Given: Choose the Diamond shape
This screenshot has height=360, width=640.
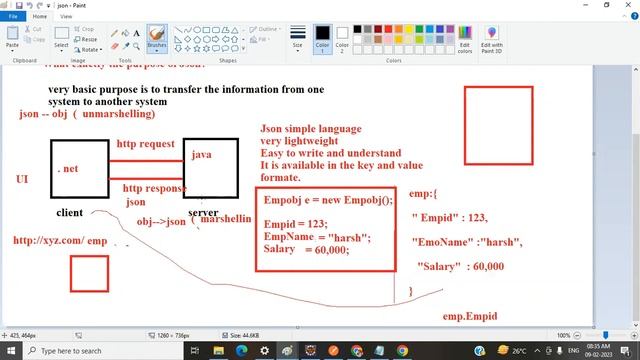Looking at the screenshot, I should pos(187,39).
